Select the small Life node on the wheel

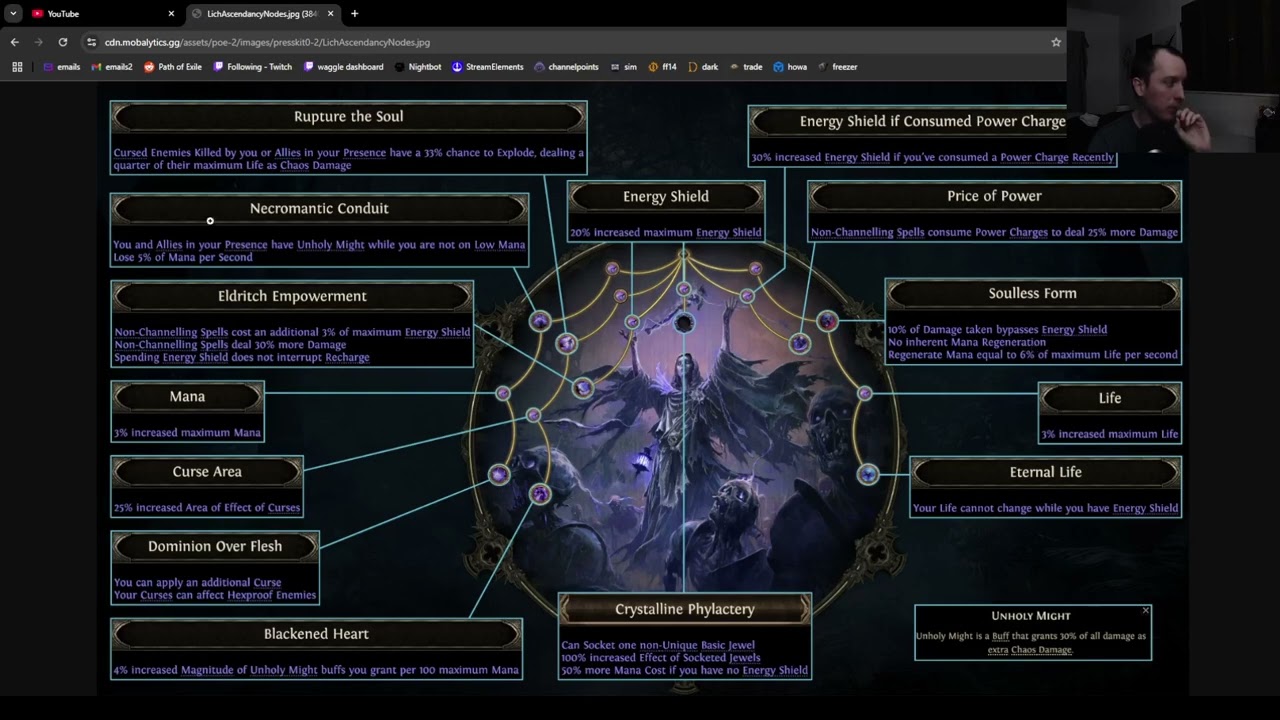[x=864, y=394]
